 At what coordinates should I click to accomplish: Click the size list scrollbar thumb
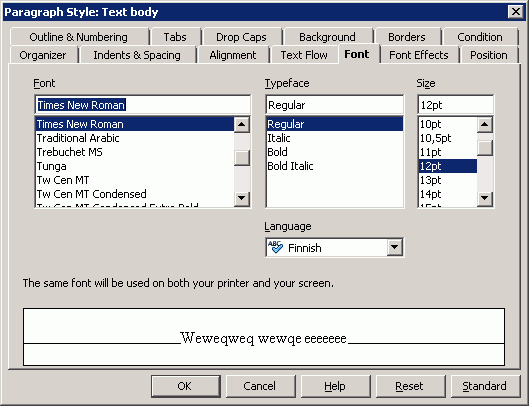(485, 148)
